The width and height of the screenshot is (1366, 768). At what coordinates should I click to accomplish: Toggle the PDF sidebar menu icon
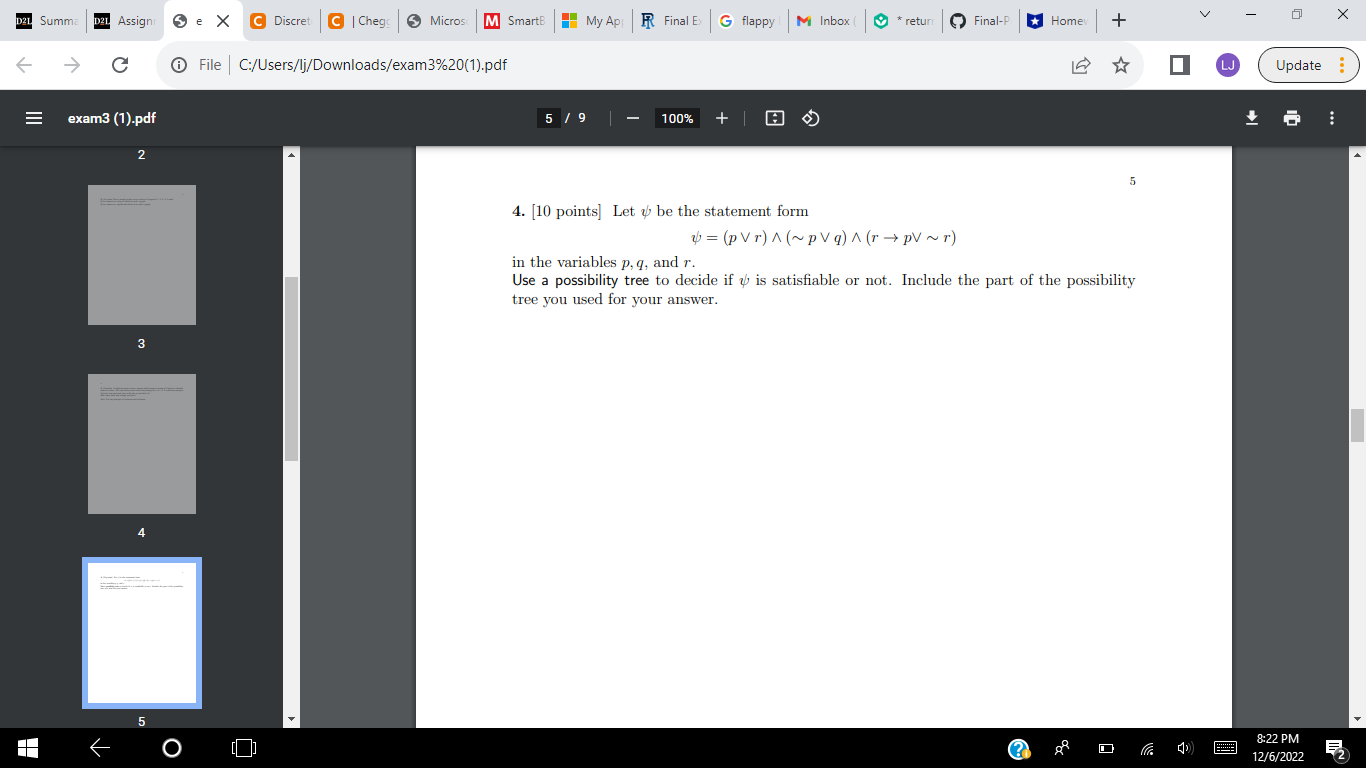tap(33, 118)
